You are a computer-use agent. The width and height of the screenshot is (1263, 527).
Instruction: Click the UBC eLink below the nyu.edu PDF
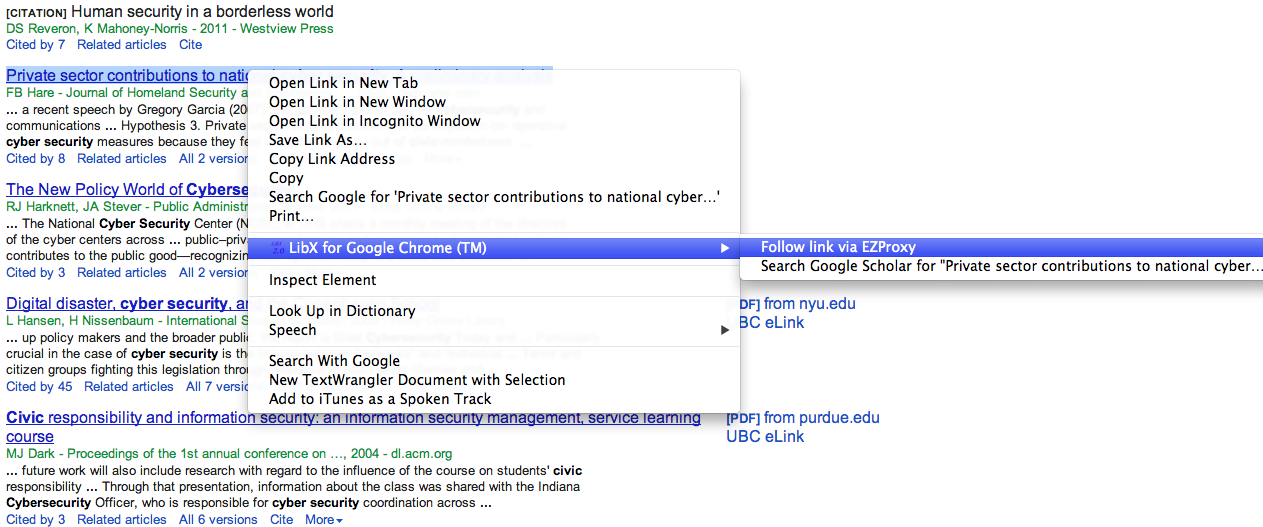point(765,323)
